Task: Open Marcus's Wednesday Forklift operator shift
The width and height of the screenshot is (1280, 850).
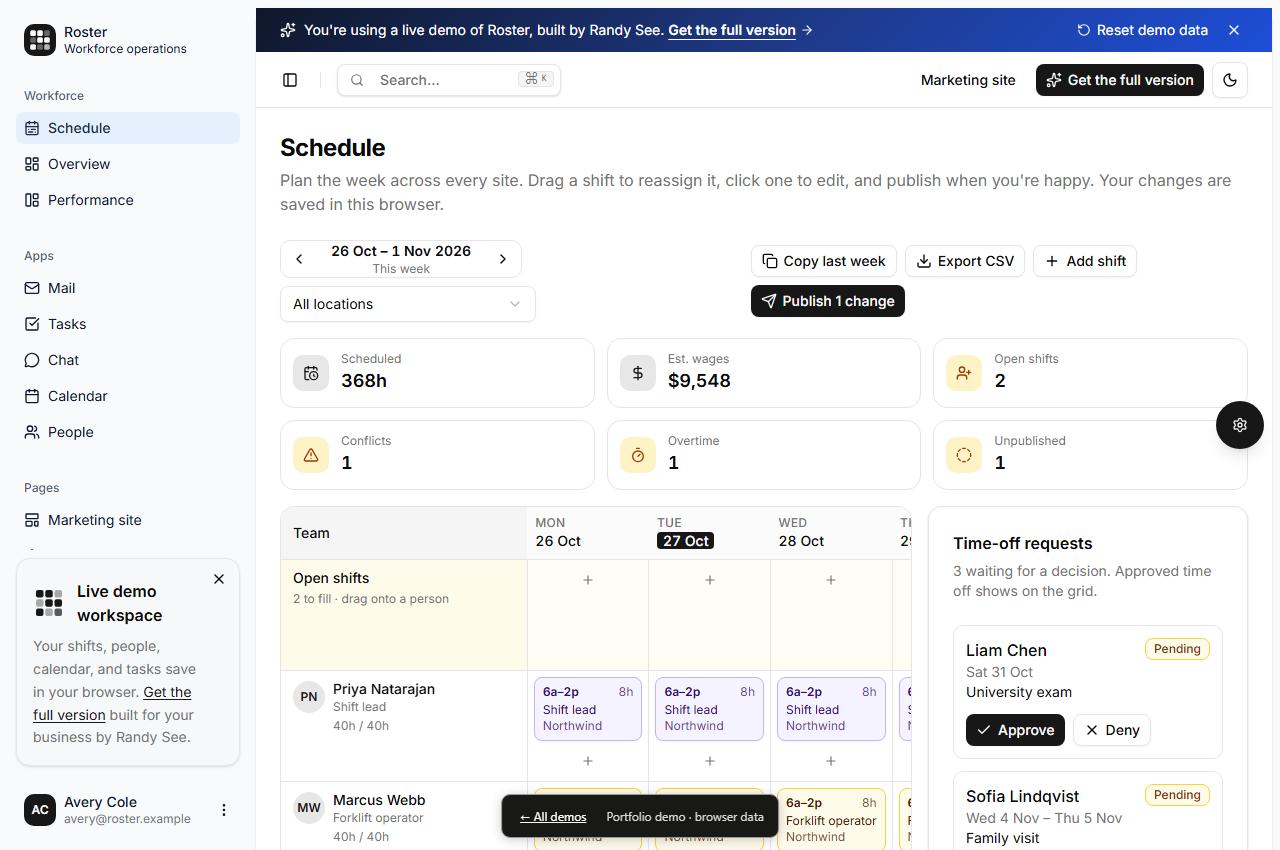Action: [831, 819]
